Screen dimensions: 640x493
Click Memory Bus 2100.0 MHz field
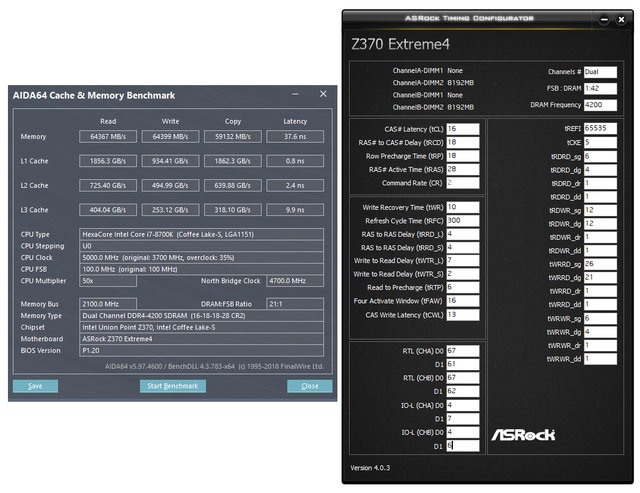click(108, 304)
